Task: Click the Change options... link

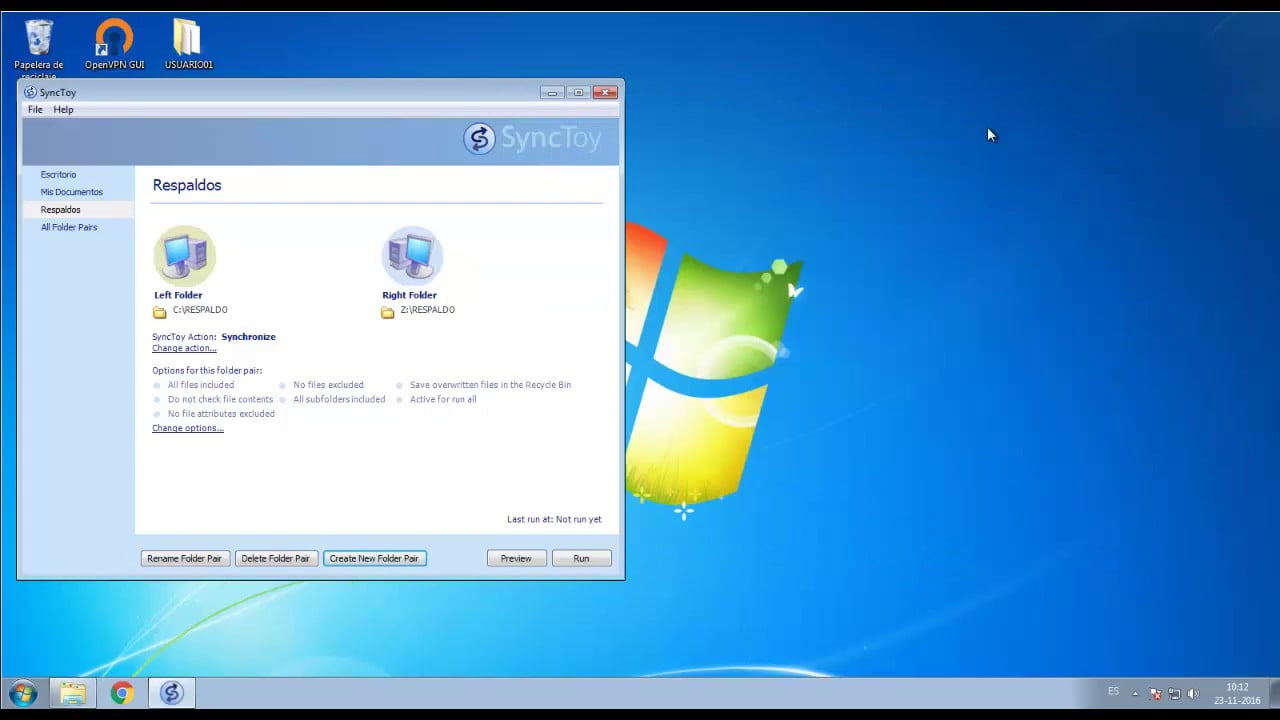Action: (187, 428)
